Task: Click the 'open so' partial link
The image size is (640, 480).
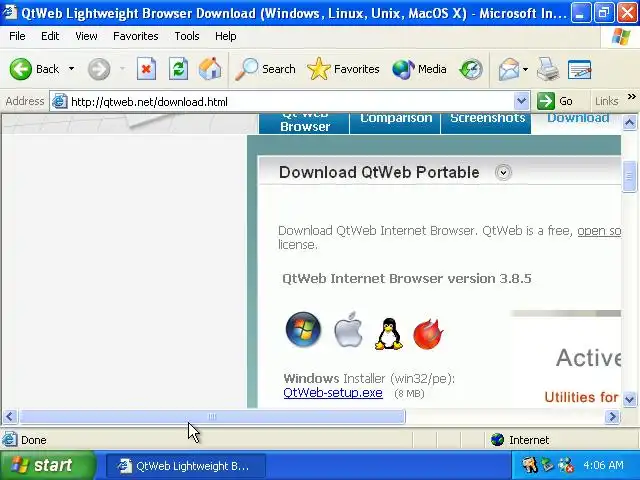Action: click(x=599, y=231)
